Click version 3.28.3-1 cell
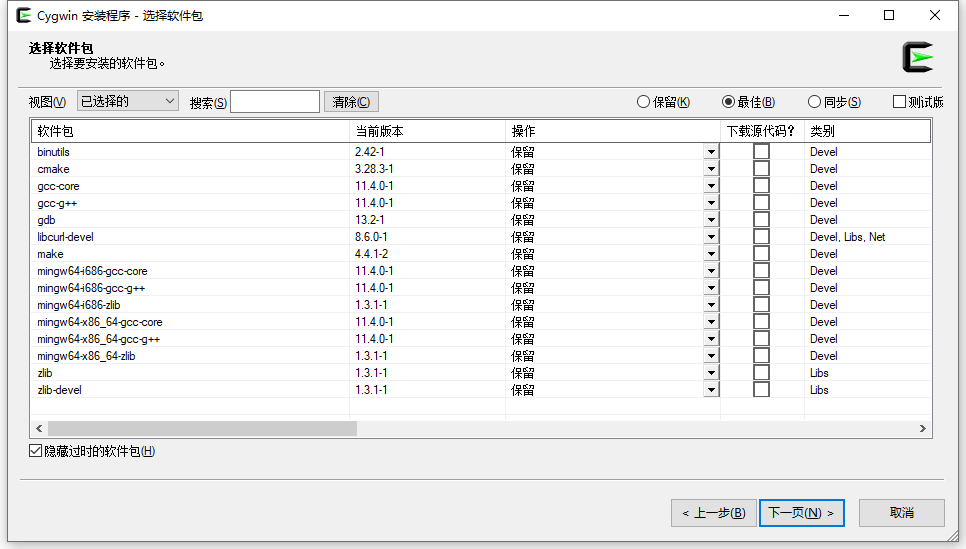This screenshot has height=549, width=966. (x=374, y=169)
